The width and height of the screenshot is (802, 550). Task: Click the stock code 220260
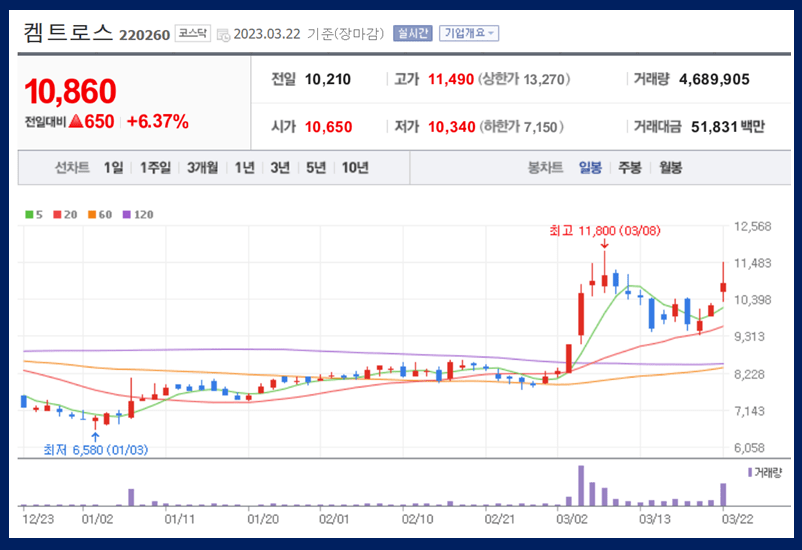(x=144, y=35)
